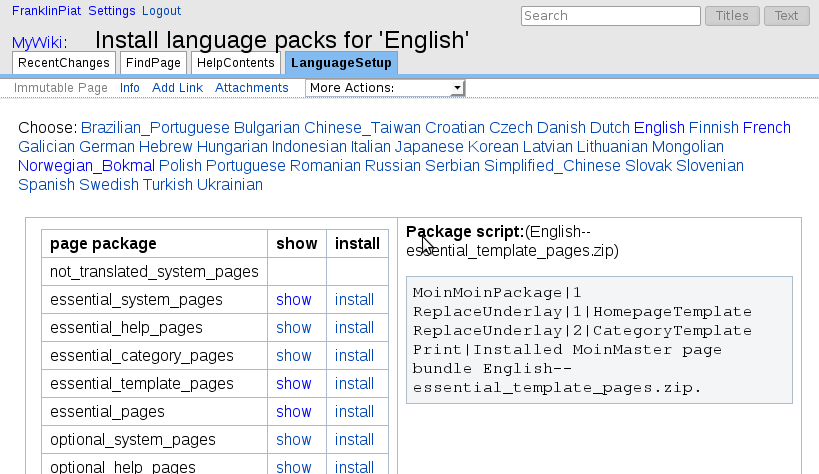Choose the Brazilian_Portuguese language
819x474 pixels.
155,128
